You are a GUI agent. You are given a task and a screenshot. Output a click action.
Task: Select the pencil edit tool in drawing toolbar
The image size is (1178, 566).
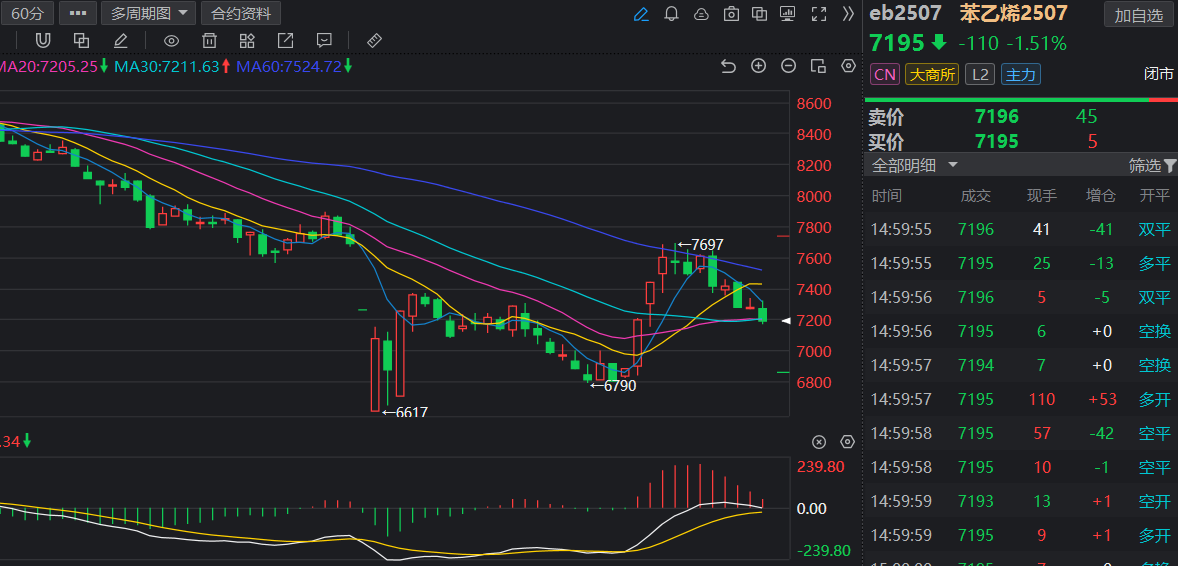tap(120, 40)
